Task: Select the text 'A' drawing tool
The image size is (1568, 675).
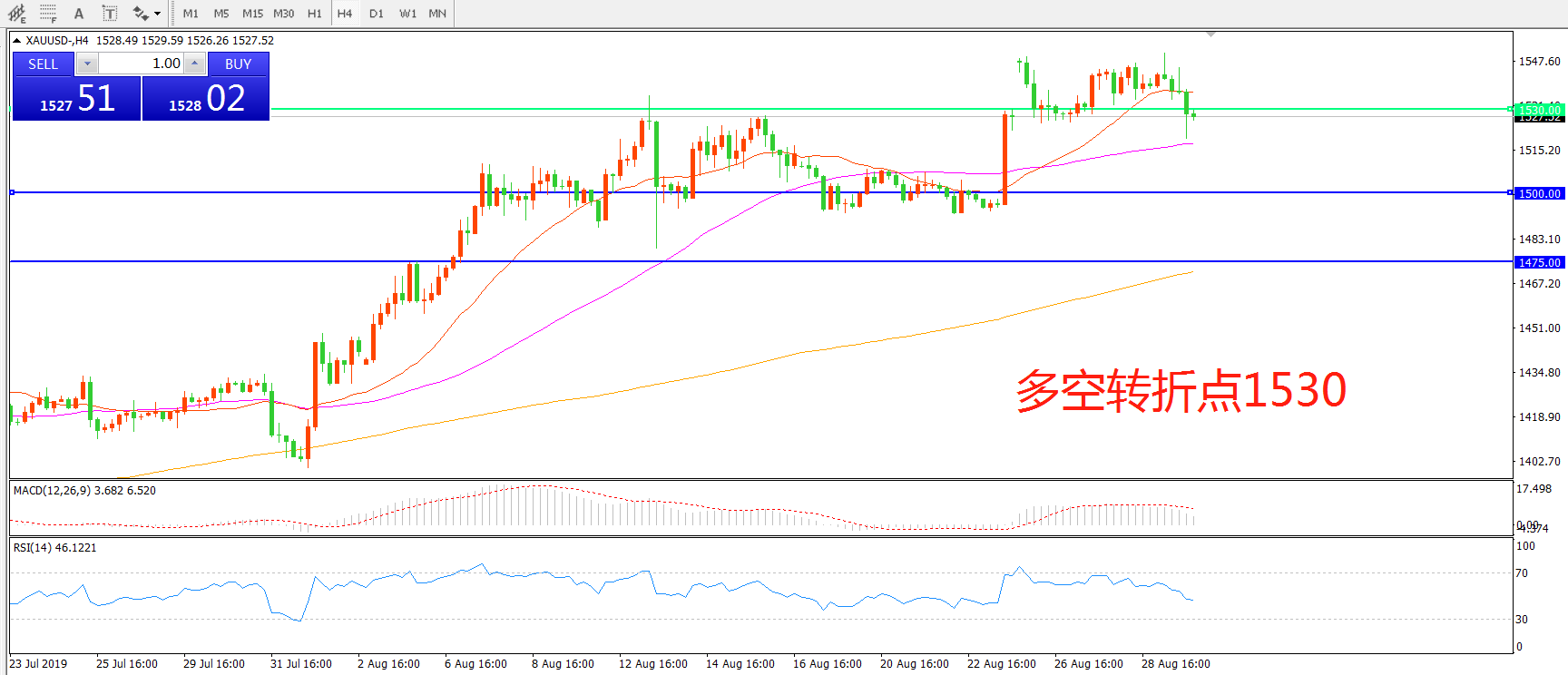Action: (x=79, y=14)
